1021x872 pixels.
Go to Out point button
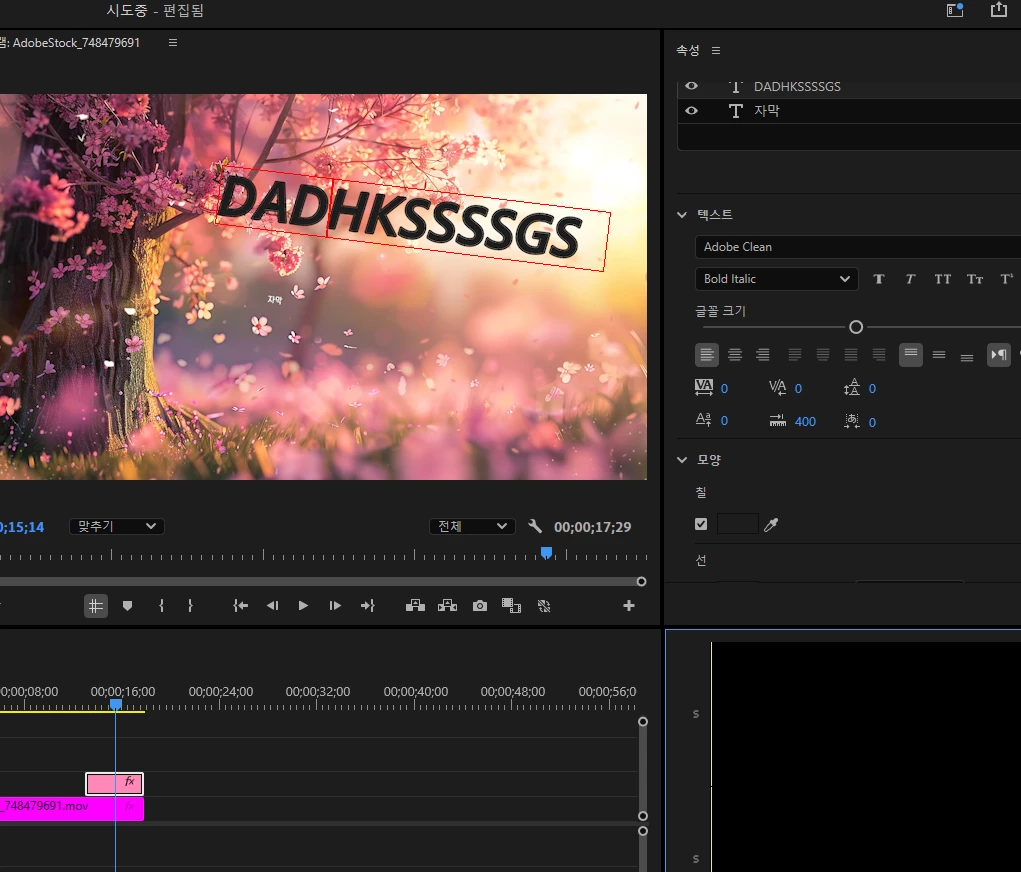click(367, 606)
